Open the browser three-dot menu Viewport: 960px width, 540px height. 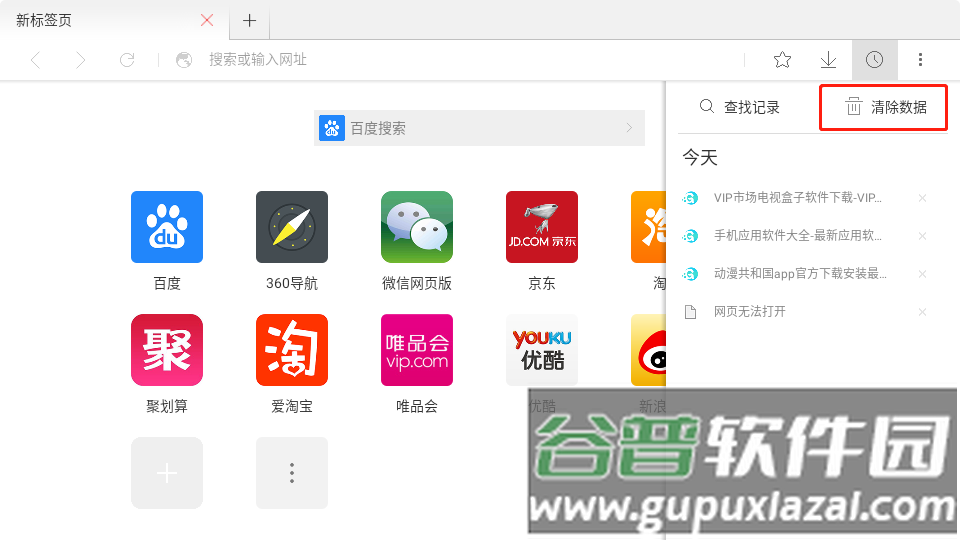(920, 60)
